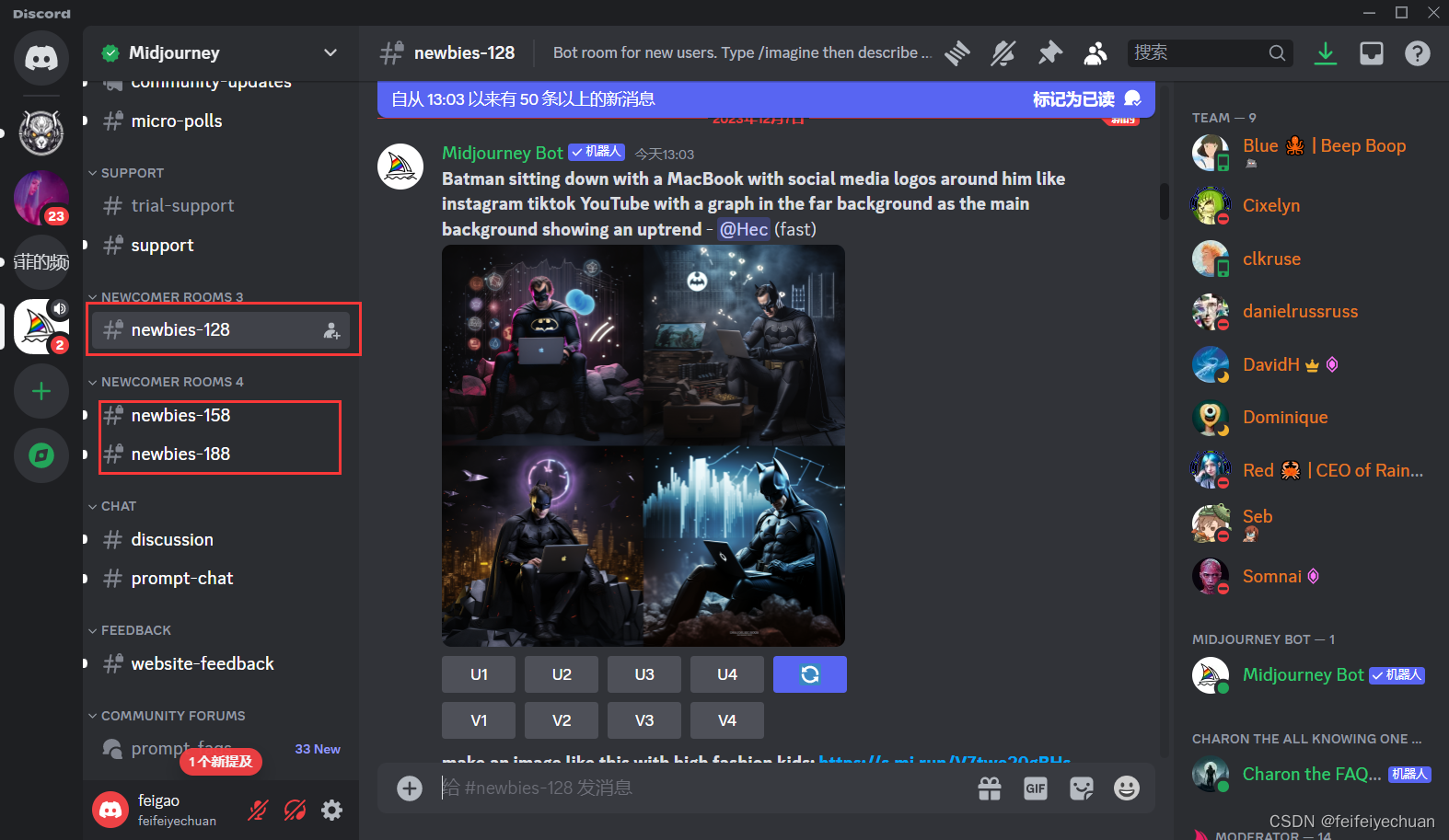The height and width of the screenshot is (840, 1449).
Task: Toggle microphone mute in user panel
Action: click(258, 810)
